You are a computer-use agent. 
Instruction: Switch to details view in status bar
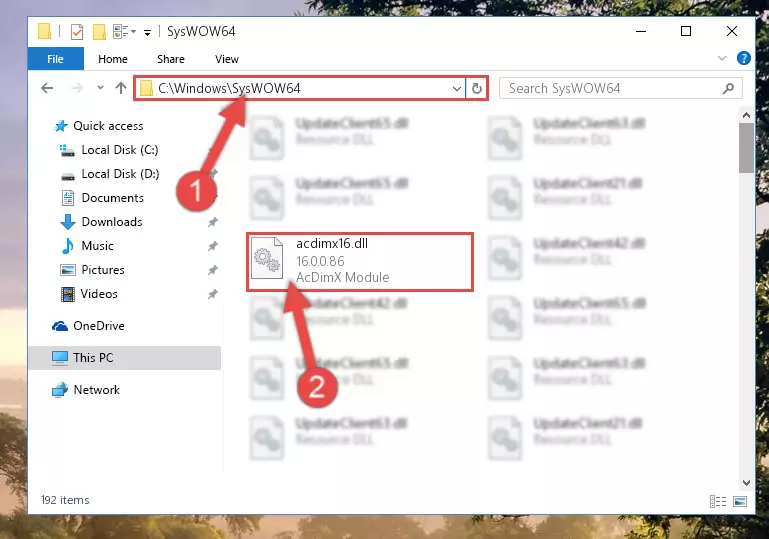point(718,501)
